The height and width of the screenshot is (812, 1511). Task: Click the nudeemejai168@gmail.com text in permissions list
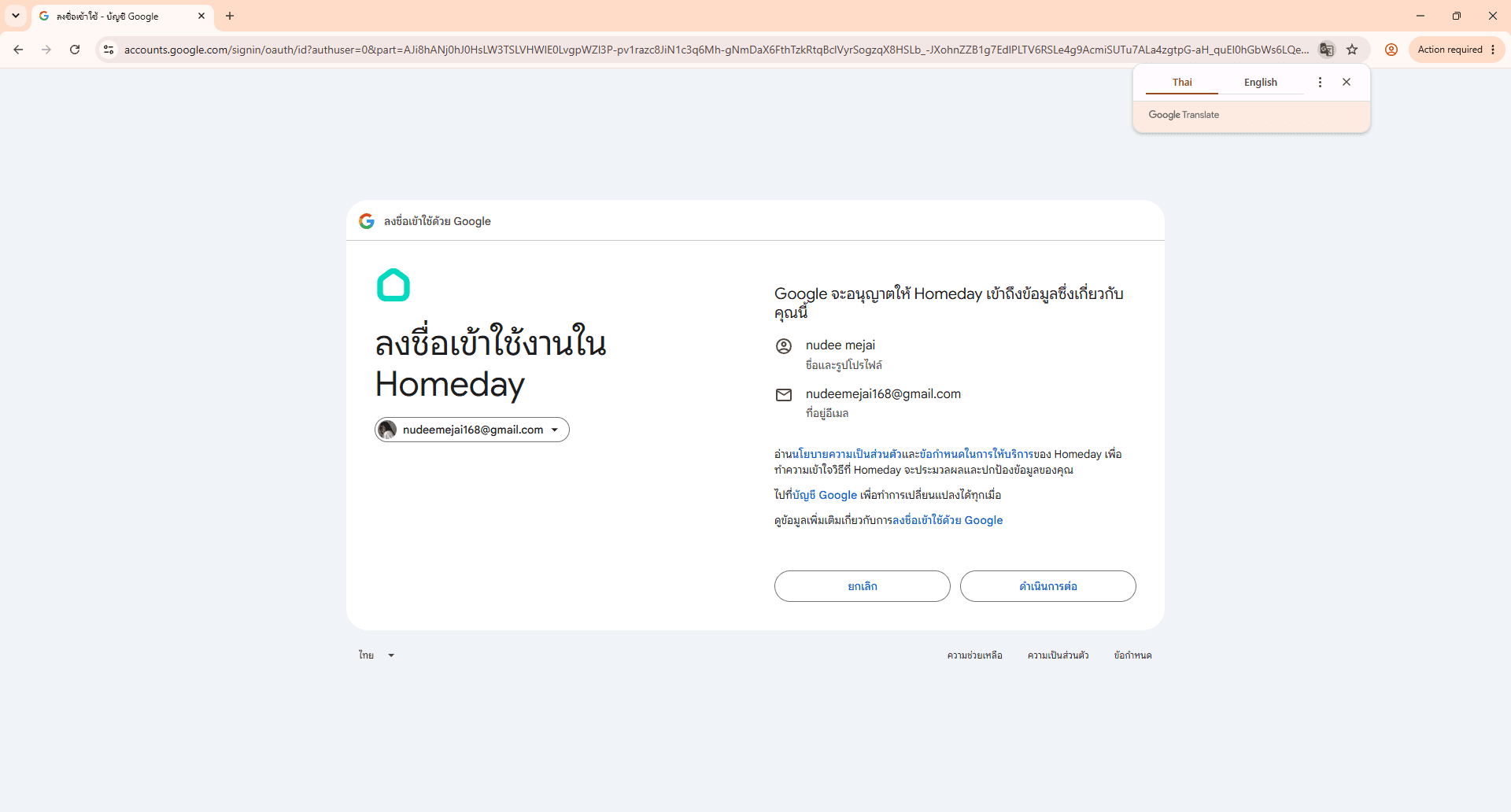point(883,393)
